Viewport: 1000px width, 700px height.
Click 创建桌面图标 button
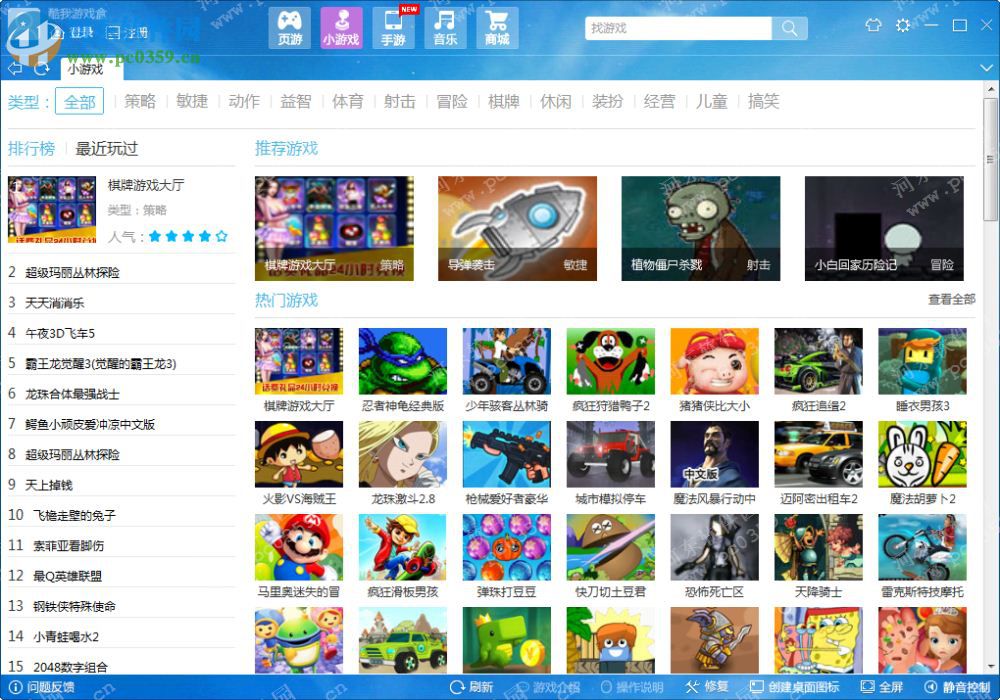click(795, 687)
